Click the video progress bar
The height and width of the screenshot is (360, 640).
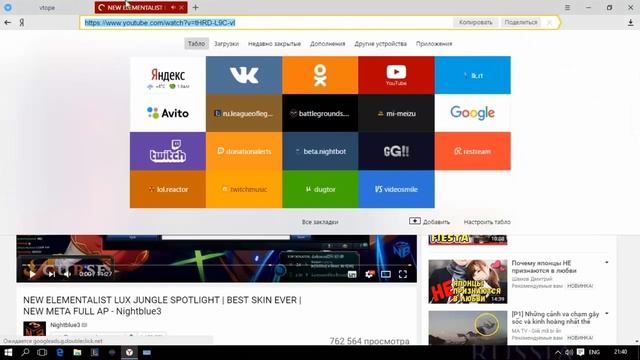click(x=216, y=265)
